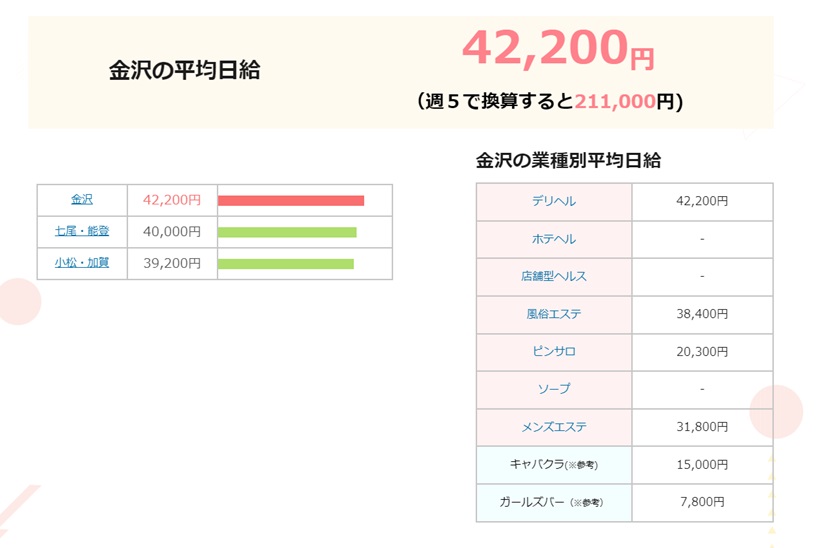Open the ピンサロ category link
822x548 pixels.
pyautogui.click(x=554, y=352)
